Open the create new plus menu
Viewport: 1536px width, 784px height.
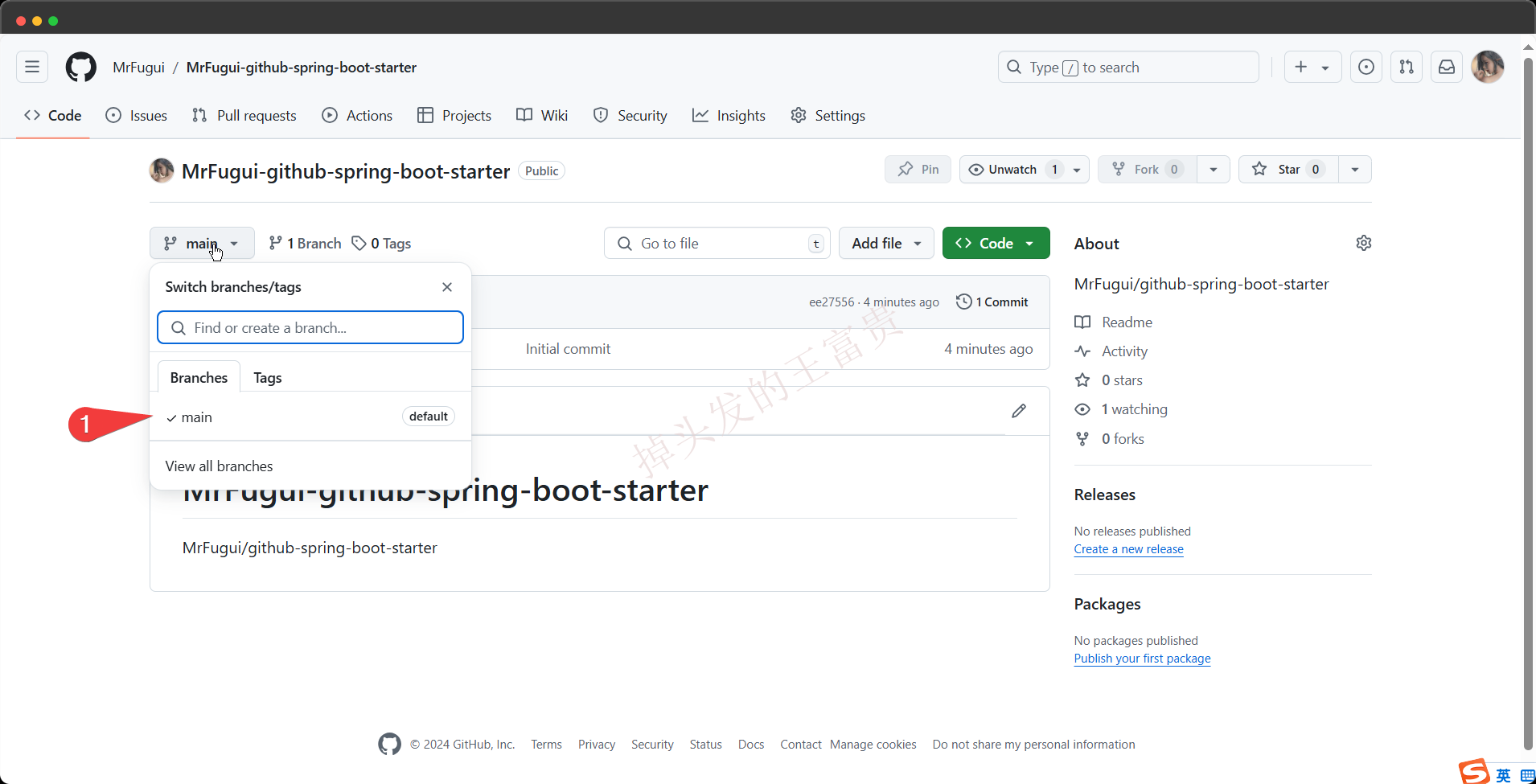coord(1312,67)
